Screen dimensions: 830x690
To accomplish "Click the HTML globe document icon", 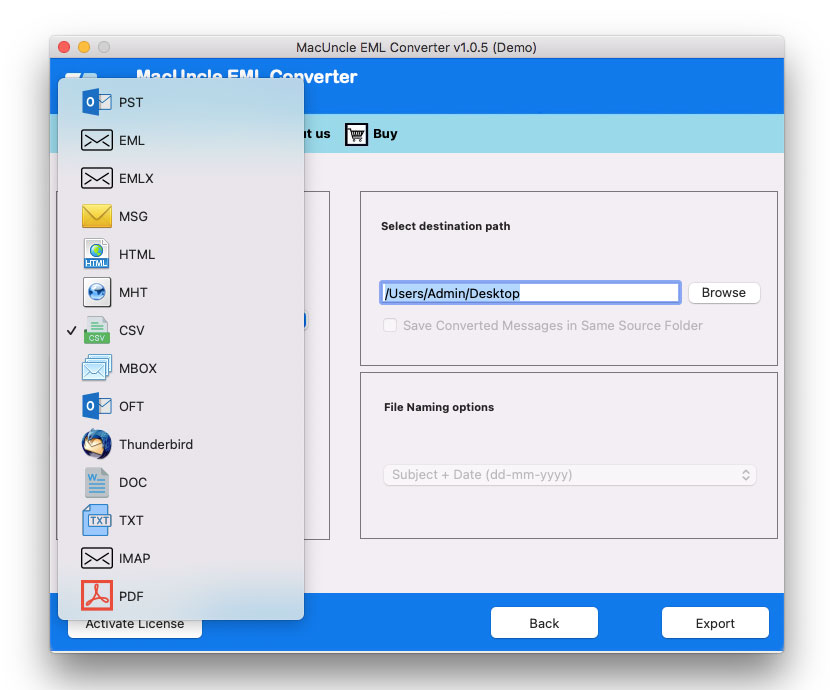I will point(96,254).
